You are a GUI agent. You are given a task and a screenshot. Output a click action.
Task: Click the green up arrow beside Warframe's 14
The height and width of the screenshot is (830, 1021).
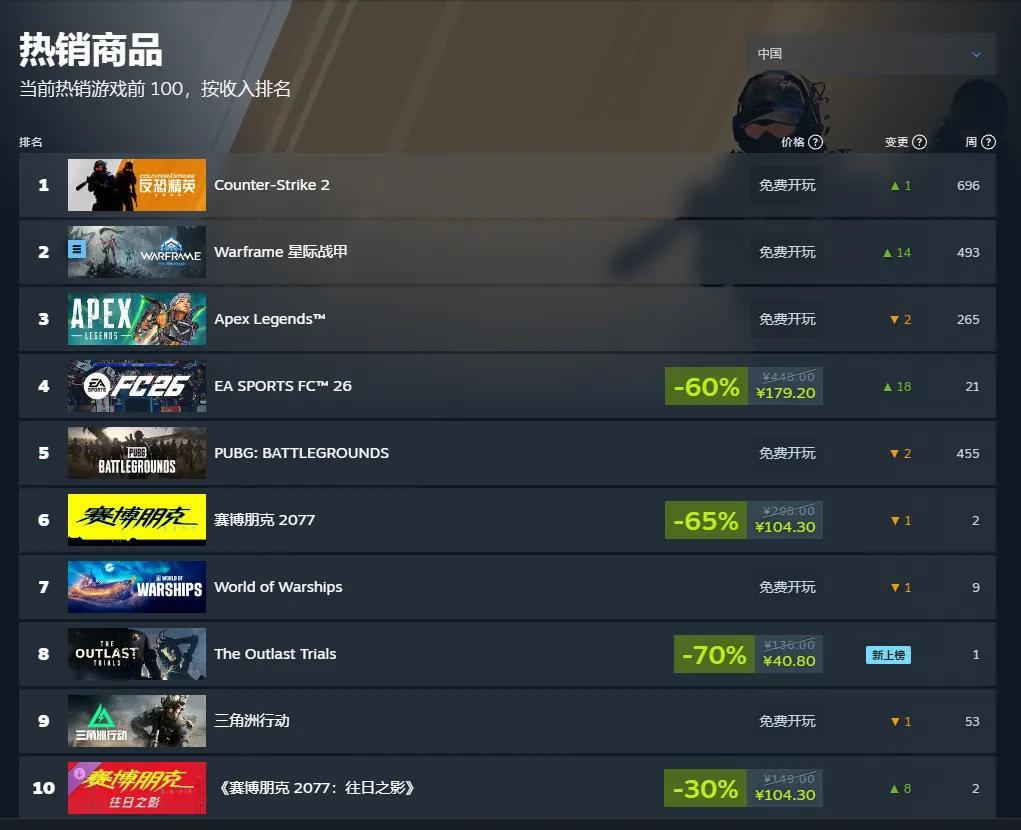[887, 253]
